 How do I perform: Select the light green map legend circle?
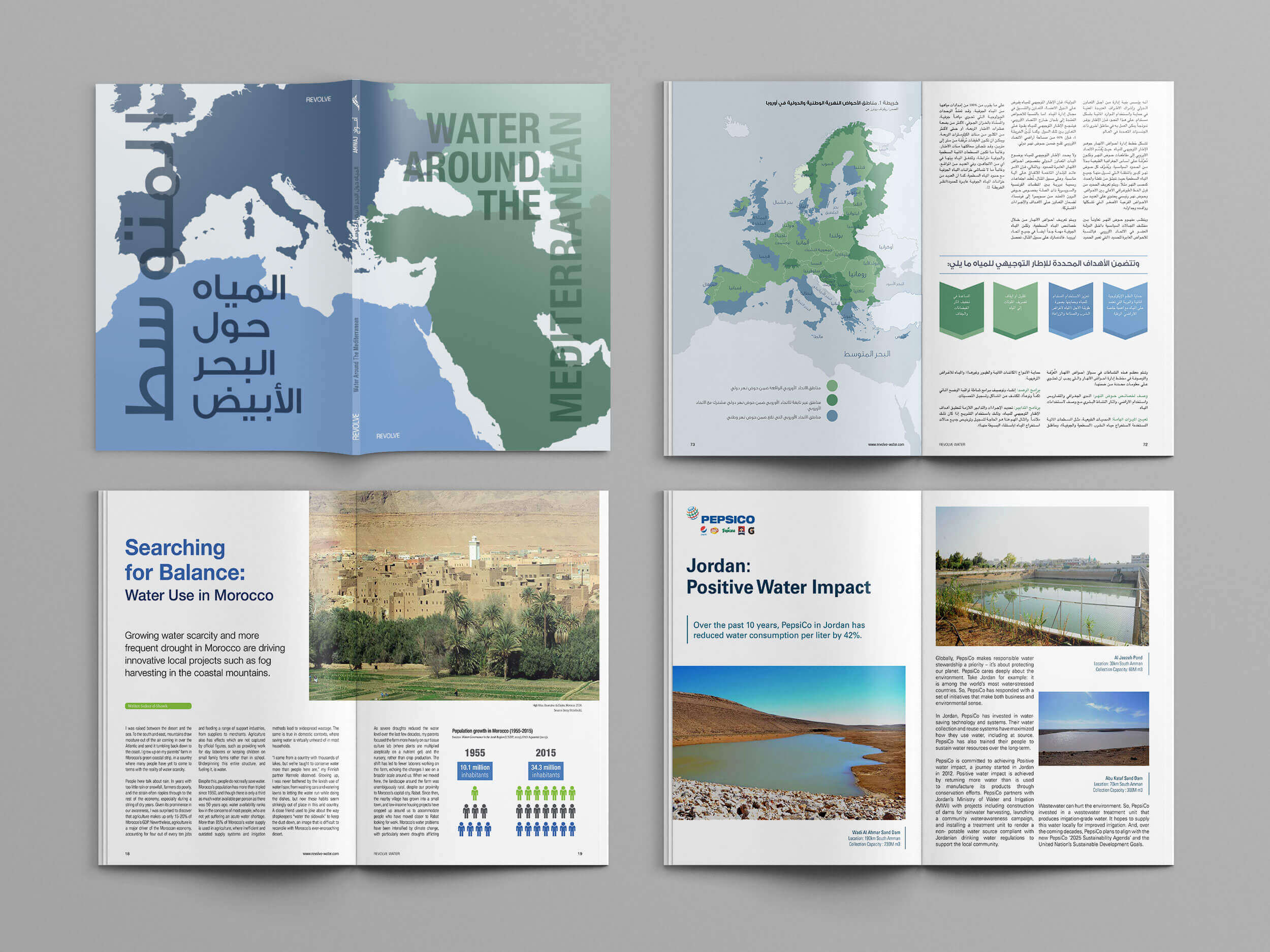832,385
